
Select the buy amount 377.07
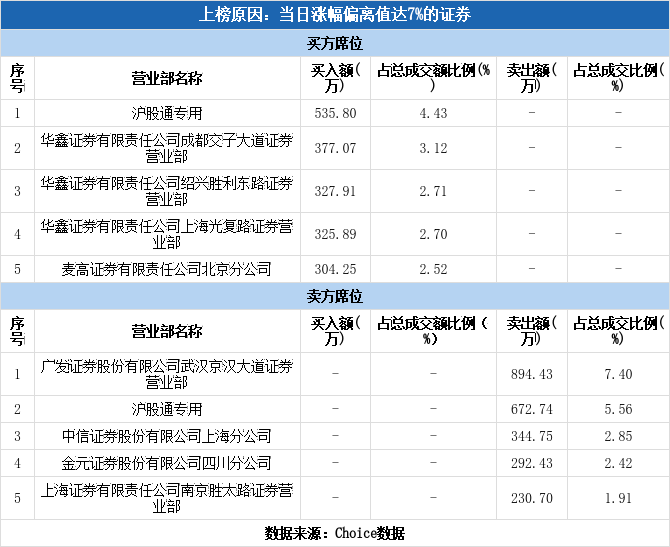pos(335,148)
